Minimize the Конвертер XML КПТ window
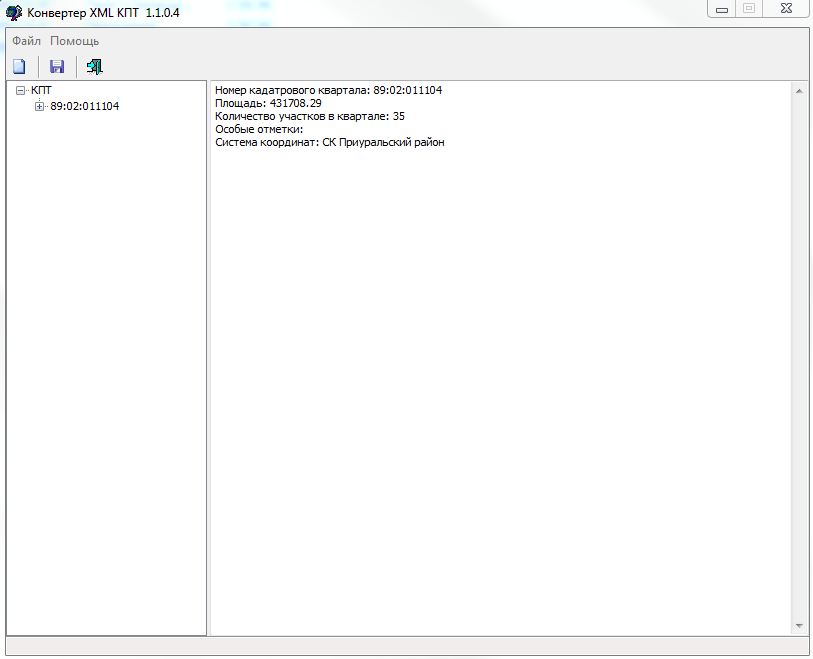The width and height of the screenshot is (813, 659). coord(722,9)
